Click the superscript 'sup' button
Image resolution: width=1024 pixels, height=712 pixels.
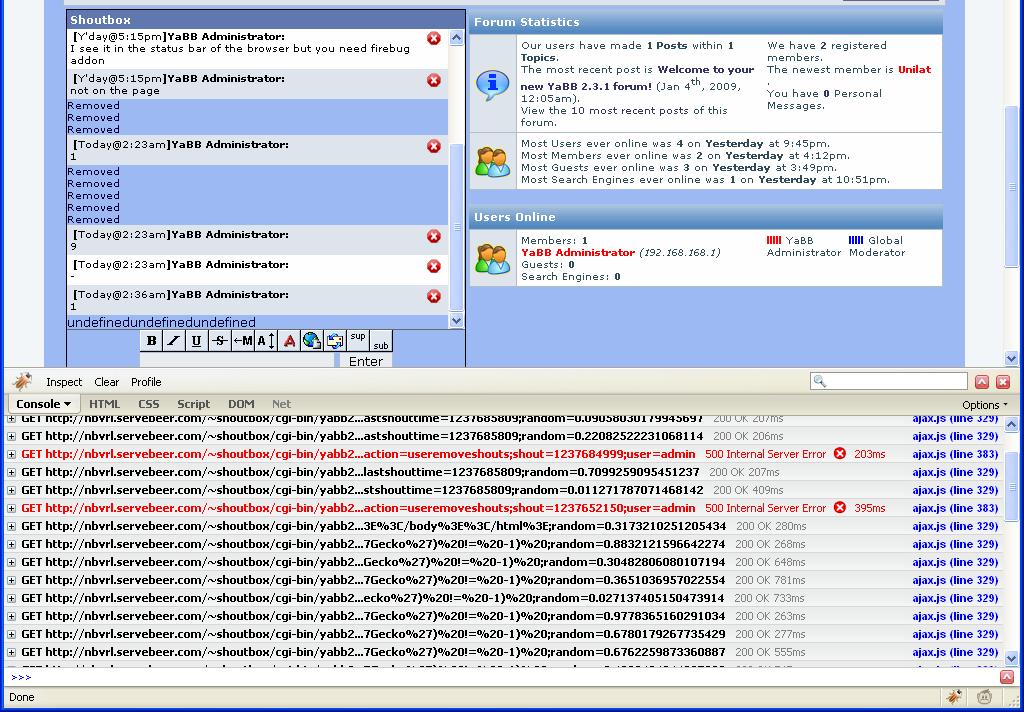click(x=358, y=337)
